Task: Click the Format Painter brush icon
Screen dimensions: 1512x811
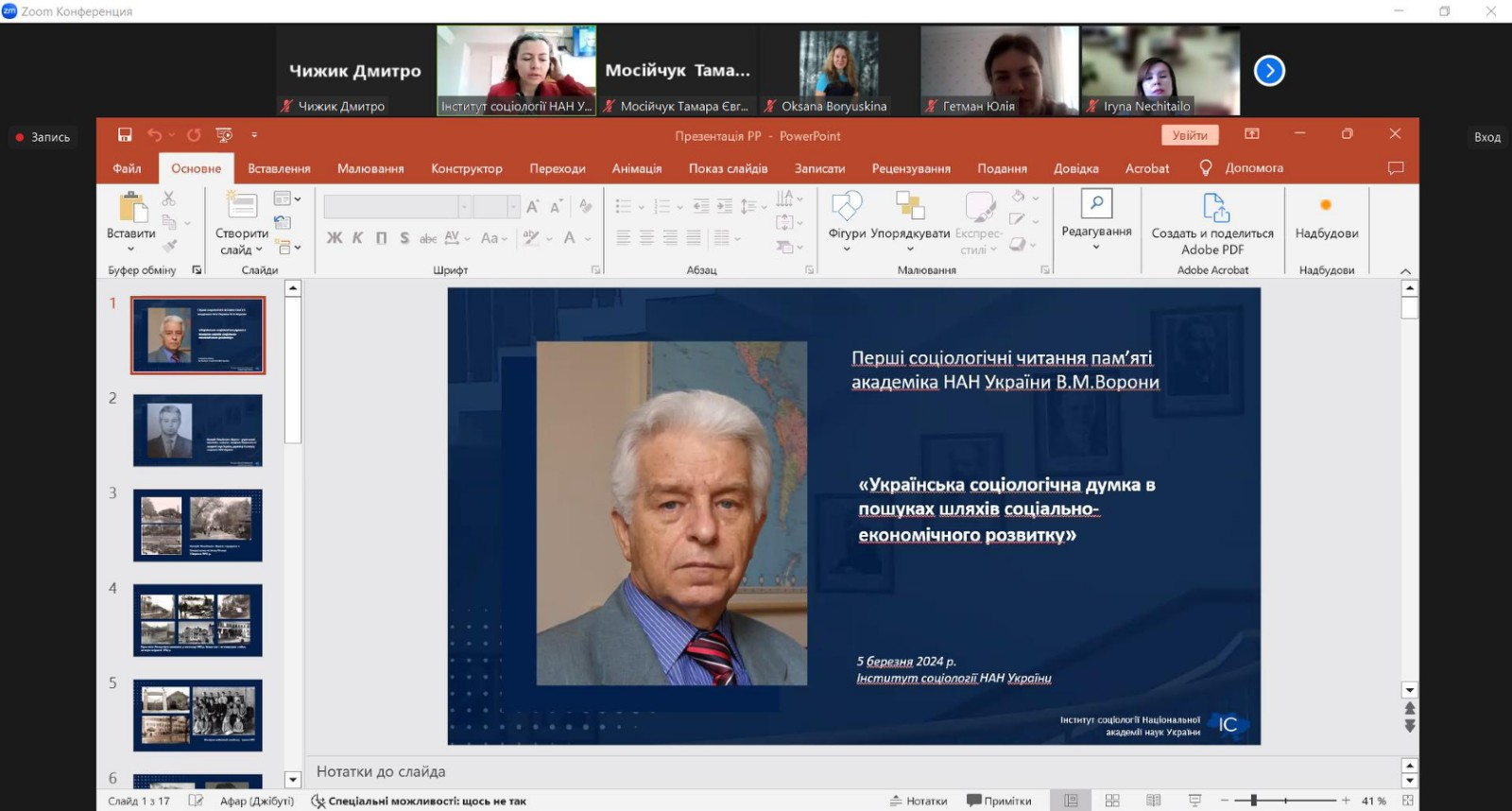Action: click(x=169, y=246)
